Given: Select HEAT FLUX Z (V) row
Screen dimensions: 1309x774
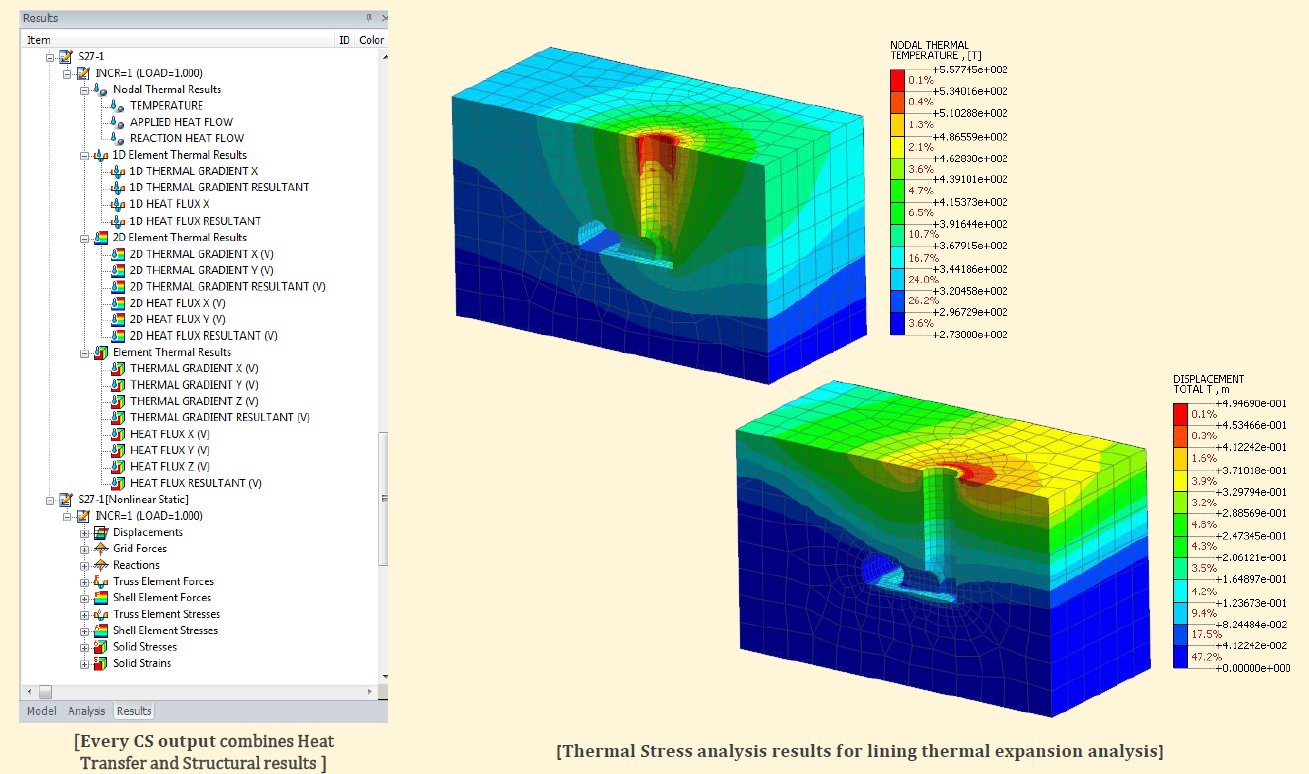Looking at the screenshot, I should click(169, 467).
